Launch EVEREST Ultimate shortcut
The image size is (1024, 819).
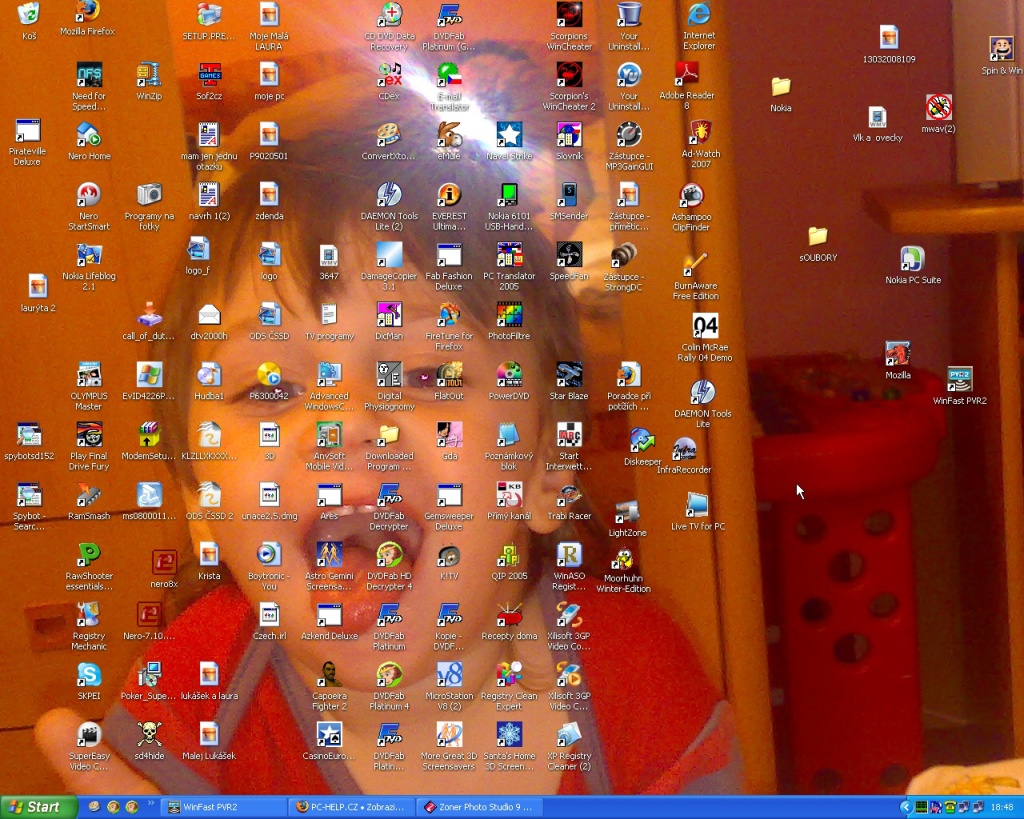tap(449, 206)
